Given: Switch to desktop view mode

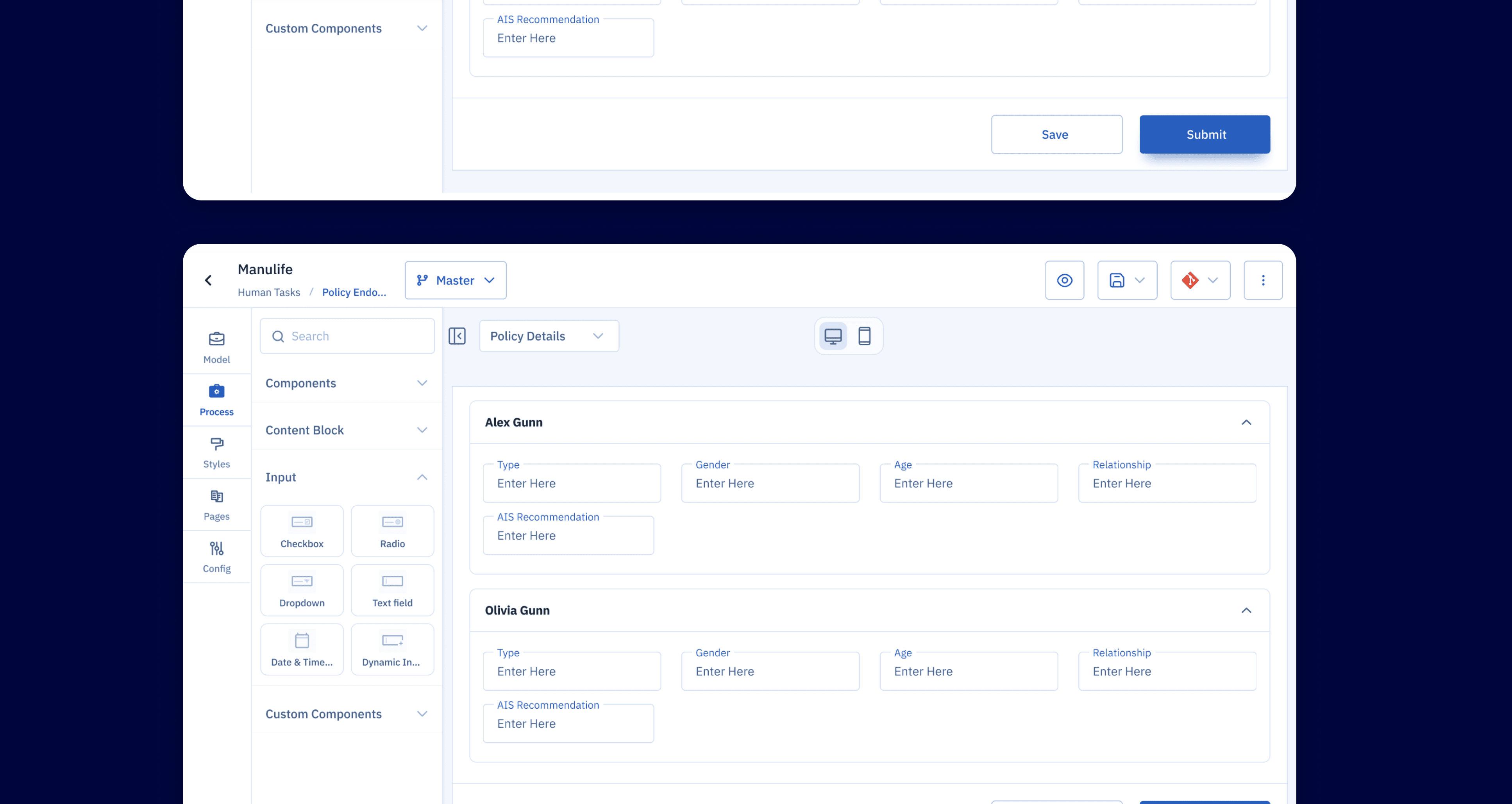Looking at the screenshot, I should [833, 336].
